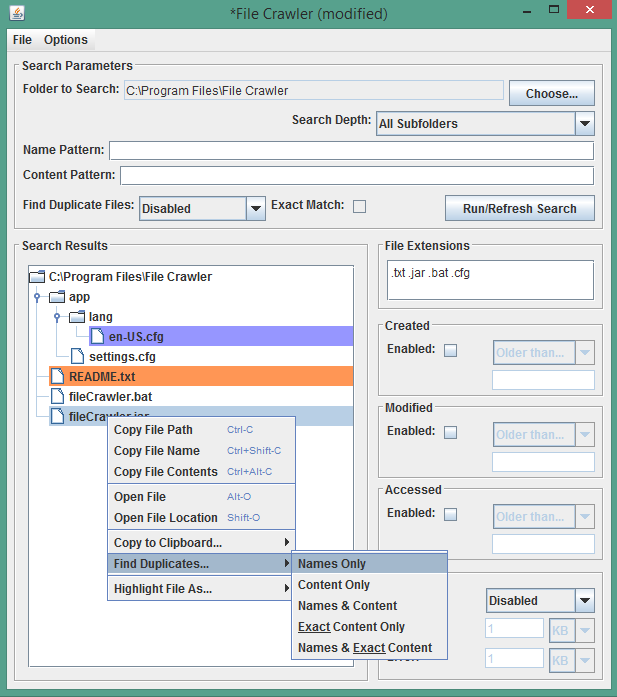Select Copy File Path in context menu
Viewport: 617px width, 697px height.
click(153, 430)
